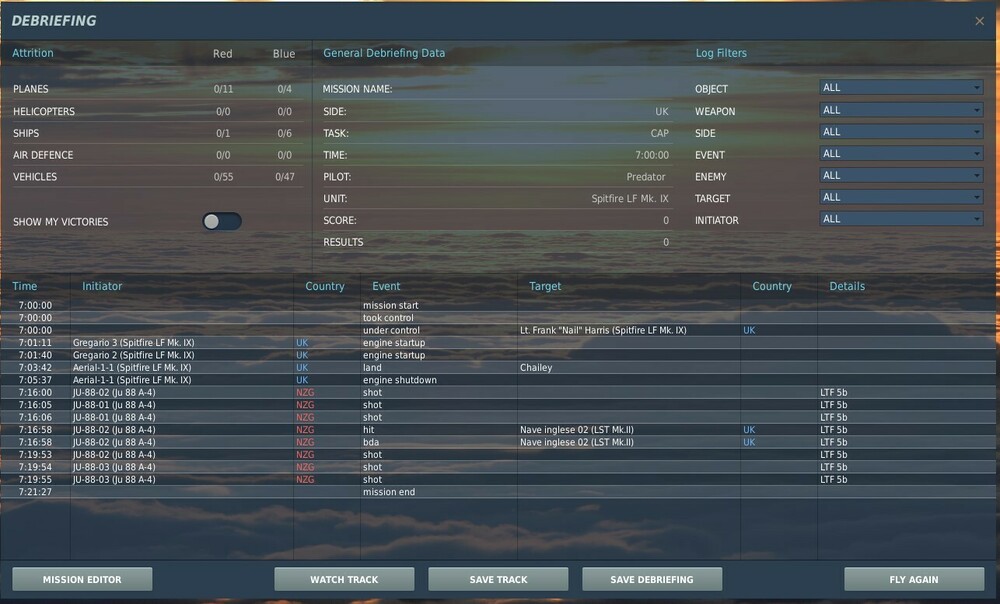Click Nave inglese 02 target in hit row

[x=577, y=429]
